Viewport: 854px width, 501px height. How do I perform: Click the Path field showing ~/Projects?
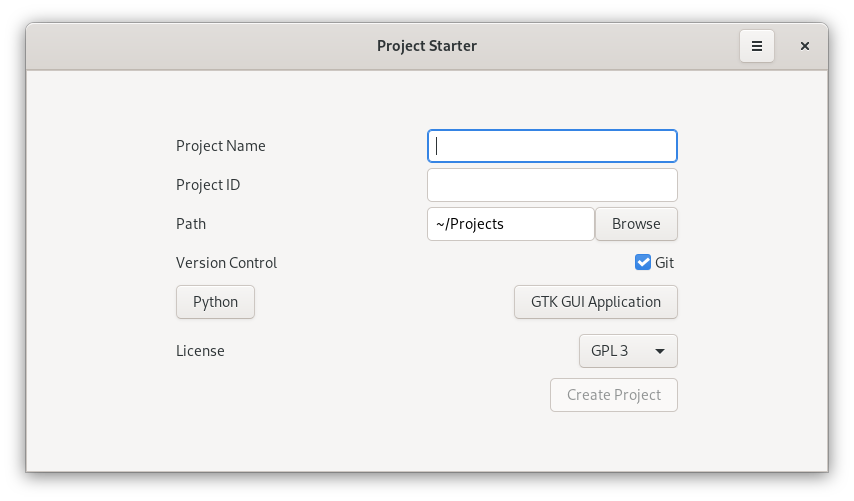click(x=511, y=224)
